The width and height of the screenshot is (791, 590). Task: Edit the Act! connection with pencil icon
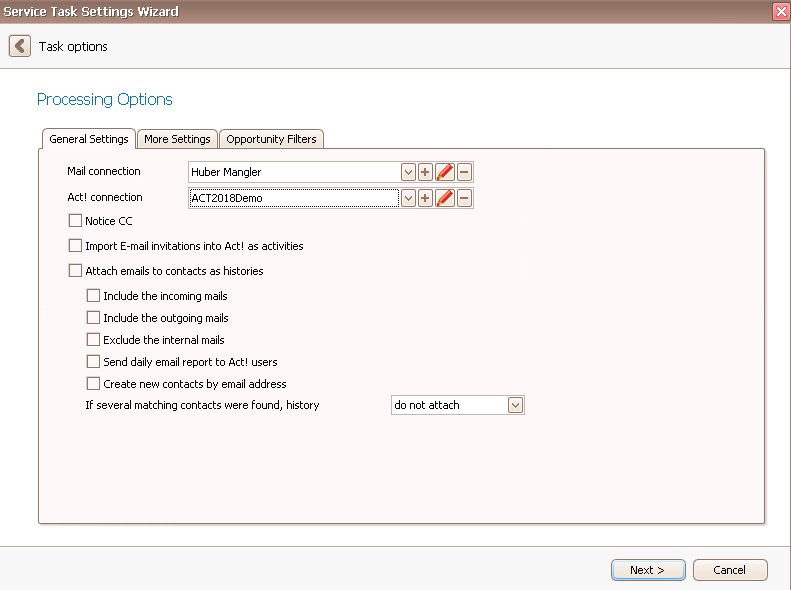coord(444,198)
